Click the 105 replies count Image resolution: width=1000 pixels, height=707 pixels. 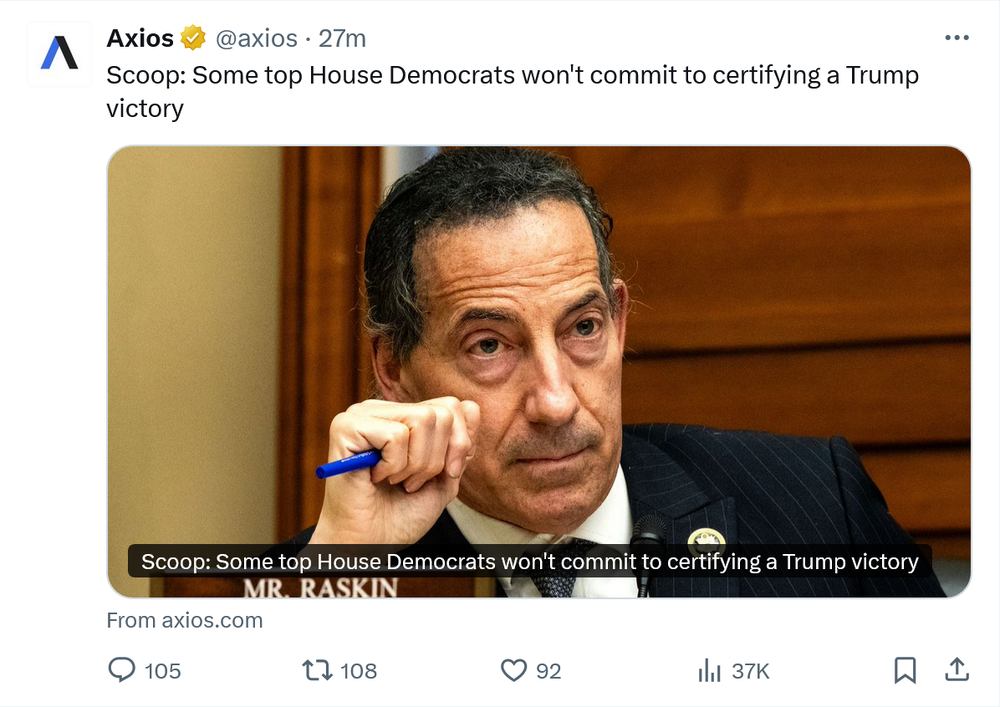click(163, 671)
